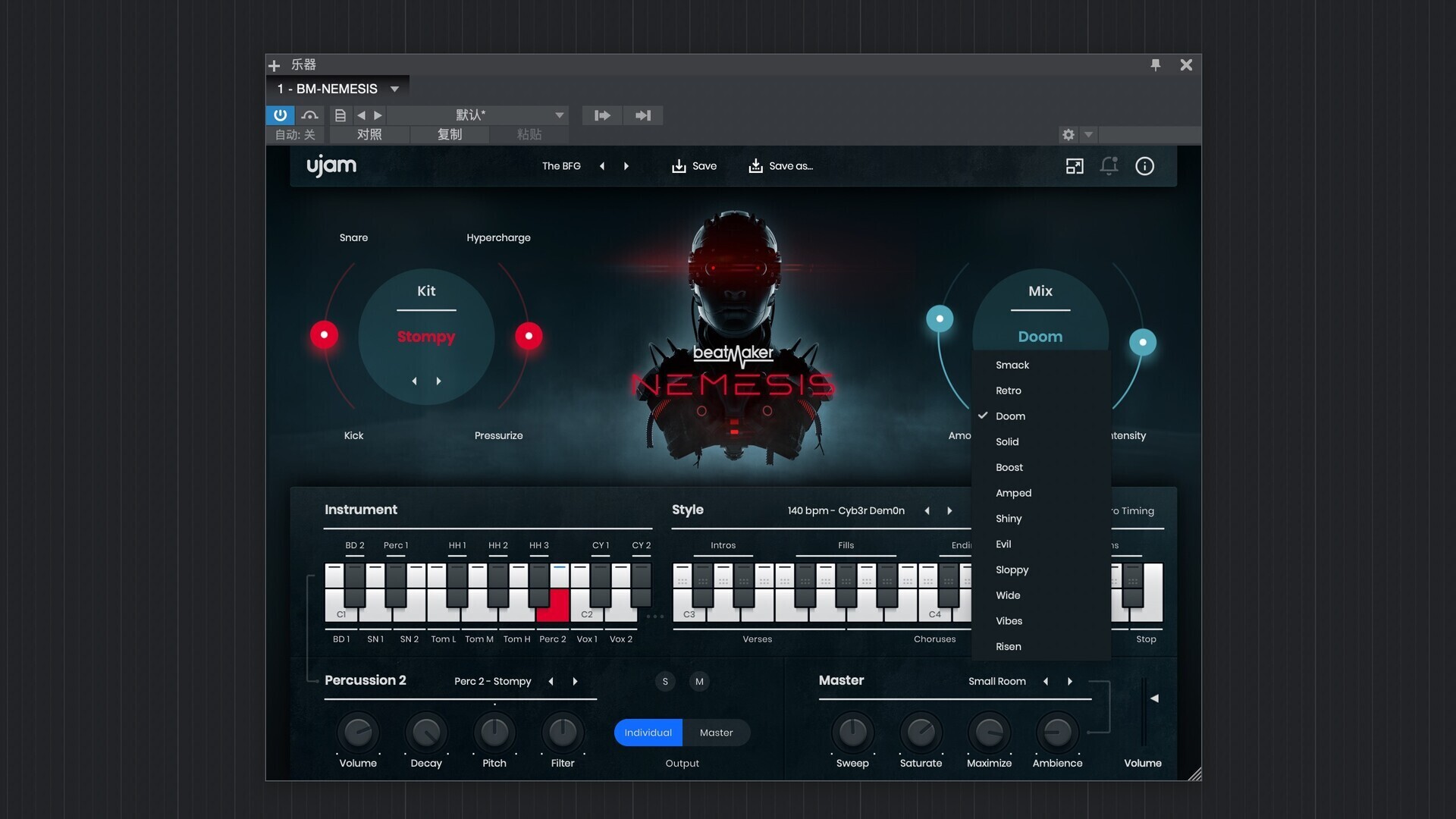The width and height of the screenshot is (1456, 819).
Task: Click the sidechain route-in arrow icon
Action: [x=602, y=115]
